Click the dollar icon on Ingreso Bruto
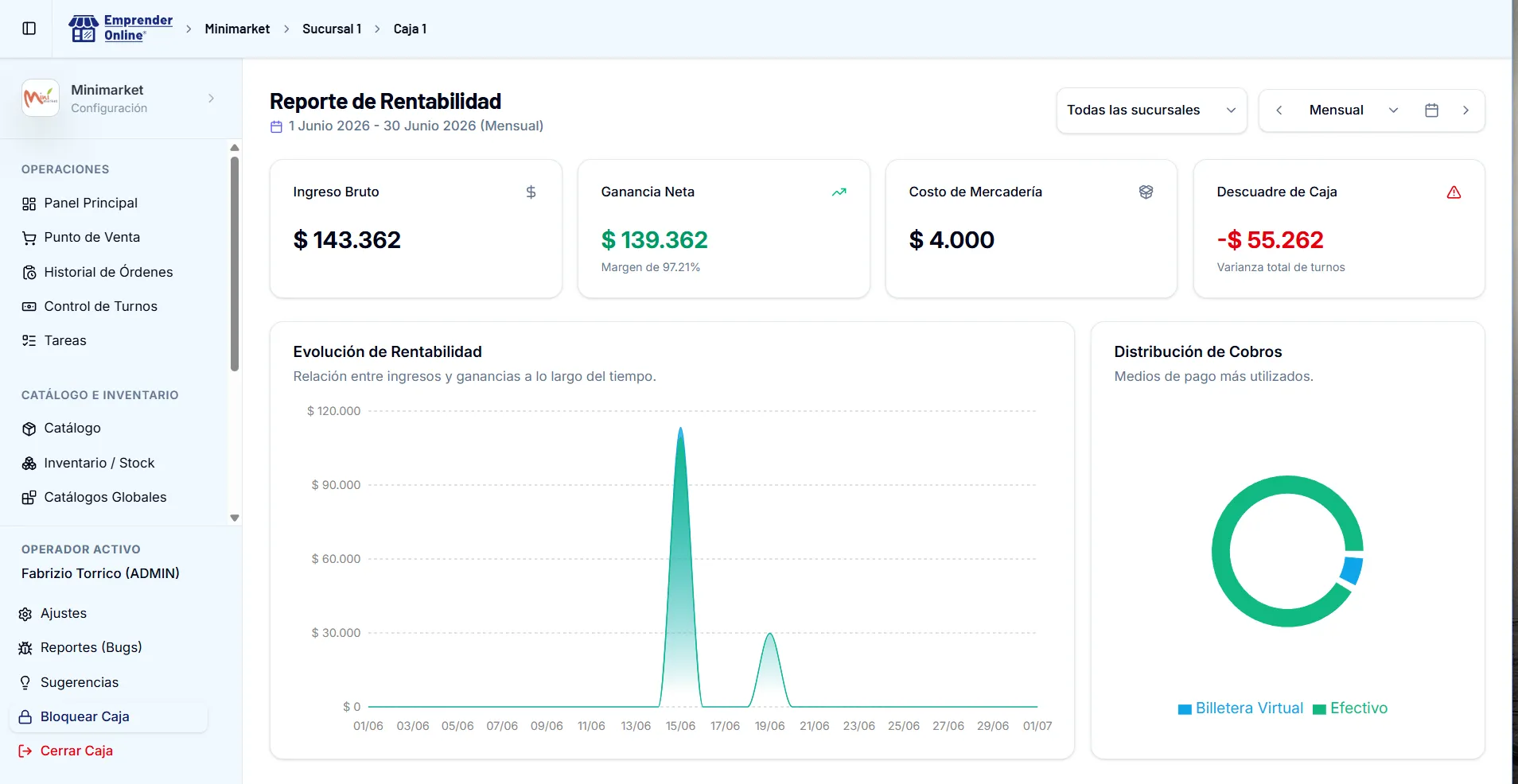The image size is (1518, 784). (x=531, y=192)
